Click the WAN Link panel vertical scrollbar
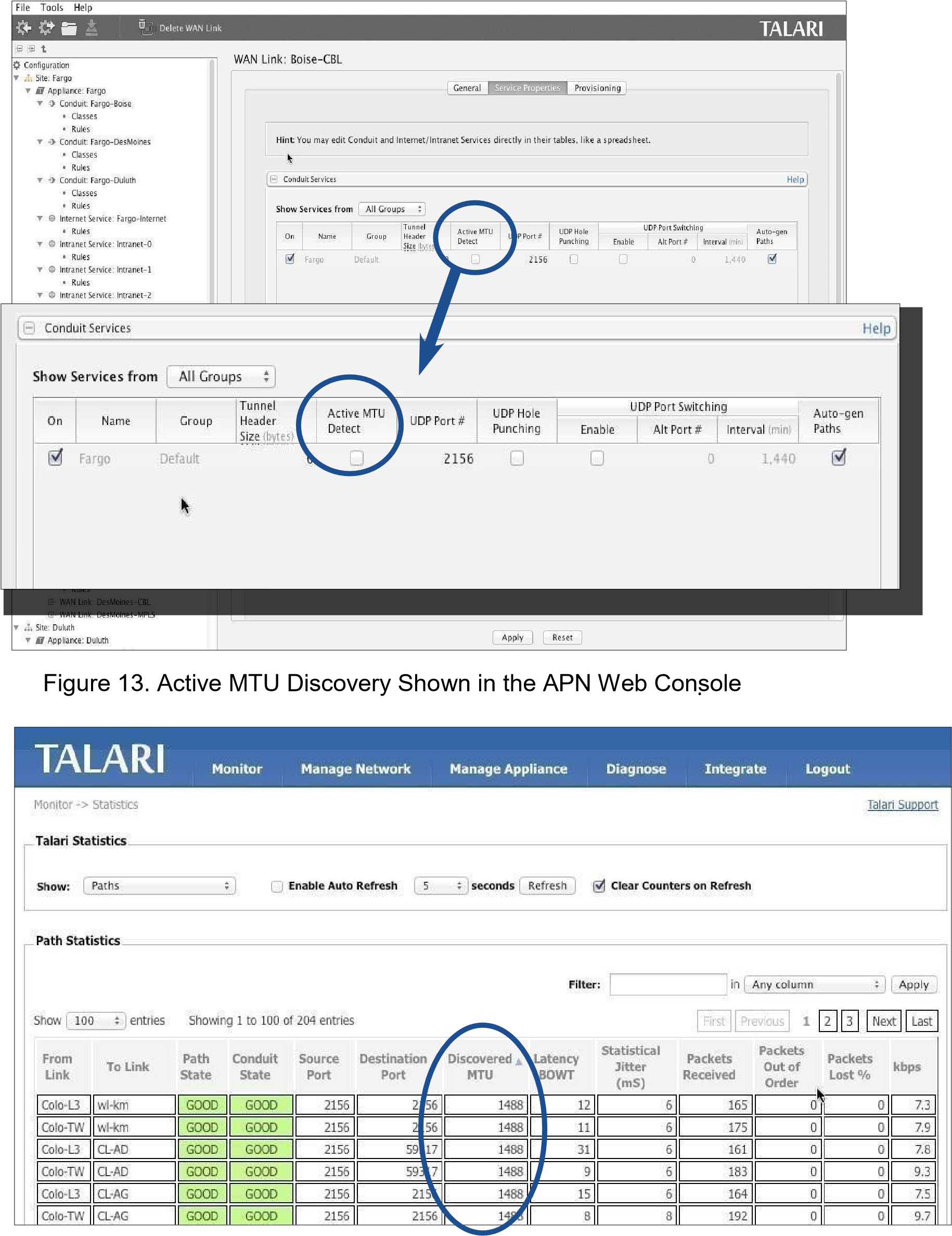The width and height of the screenshot is (952, 1236). (838, 187)
